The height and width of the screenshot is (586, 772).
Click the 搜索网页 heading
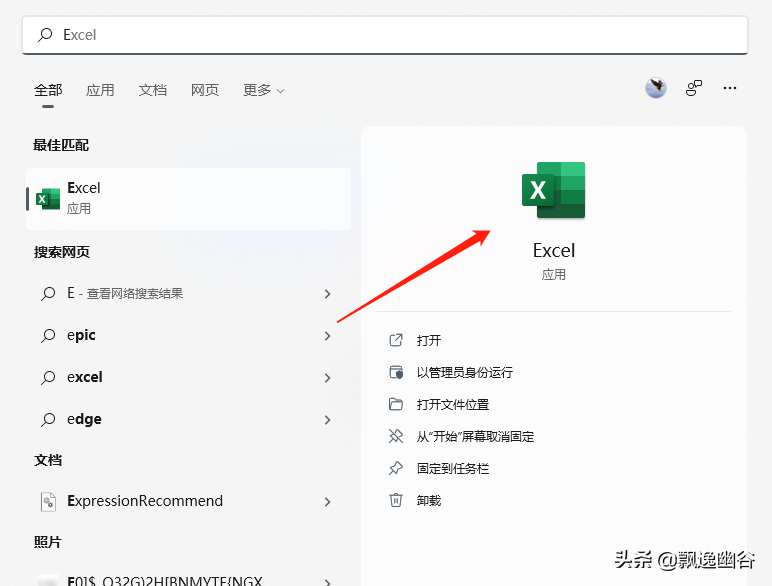click(x=62, y=252)
